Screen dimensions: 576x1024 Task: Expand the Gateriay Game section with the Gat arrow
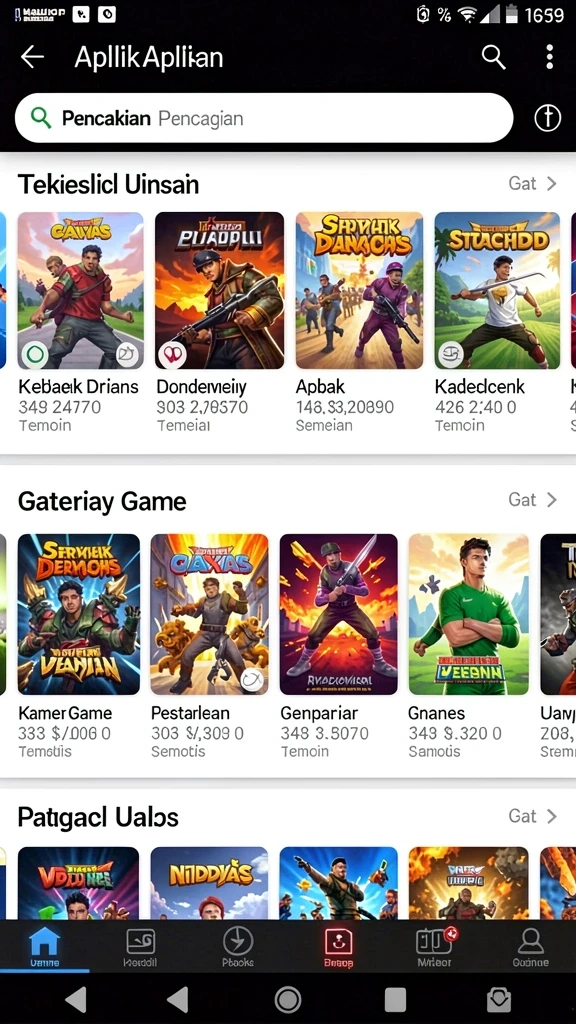532,500
